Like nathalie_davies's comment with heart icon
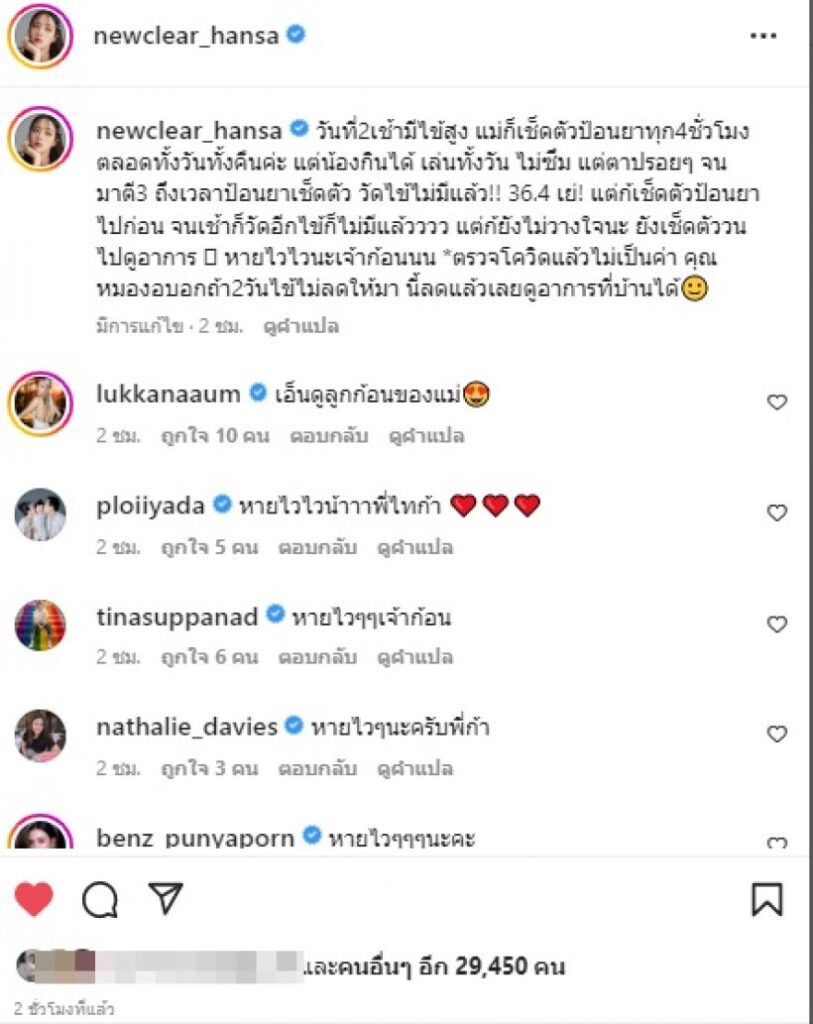The image size is (813, 1024). [776, 734]
